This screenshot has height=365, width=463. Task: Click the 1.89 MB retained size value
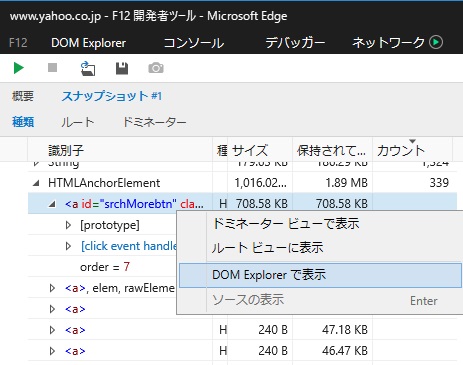(x=347, y=183)
